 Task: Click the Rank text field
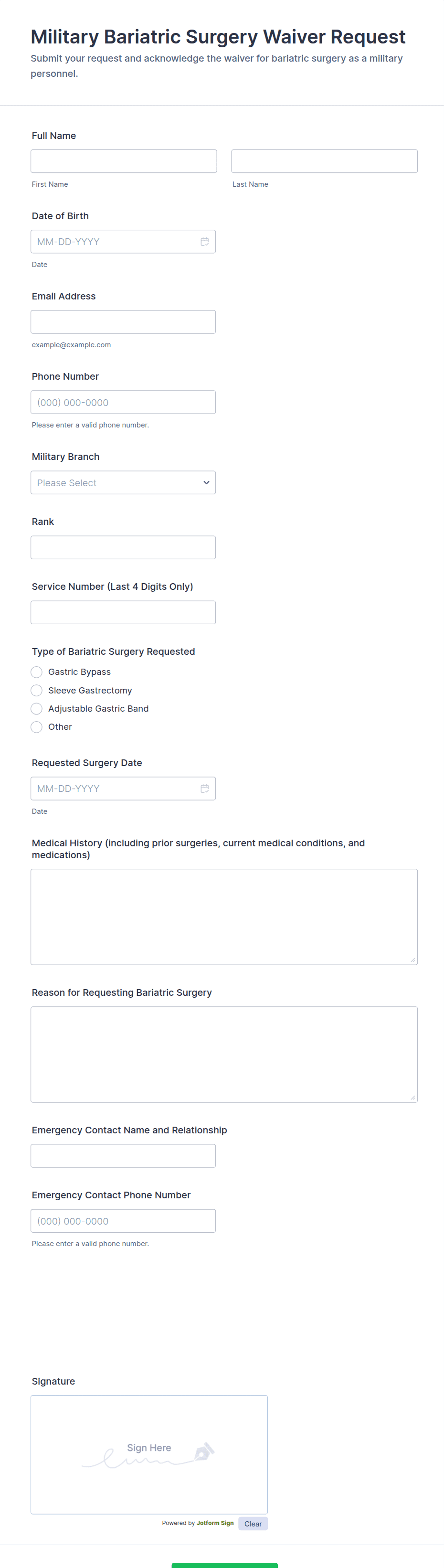tap(123, 547)
